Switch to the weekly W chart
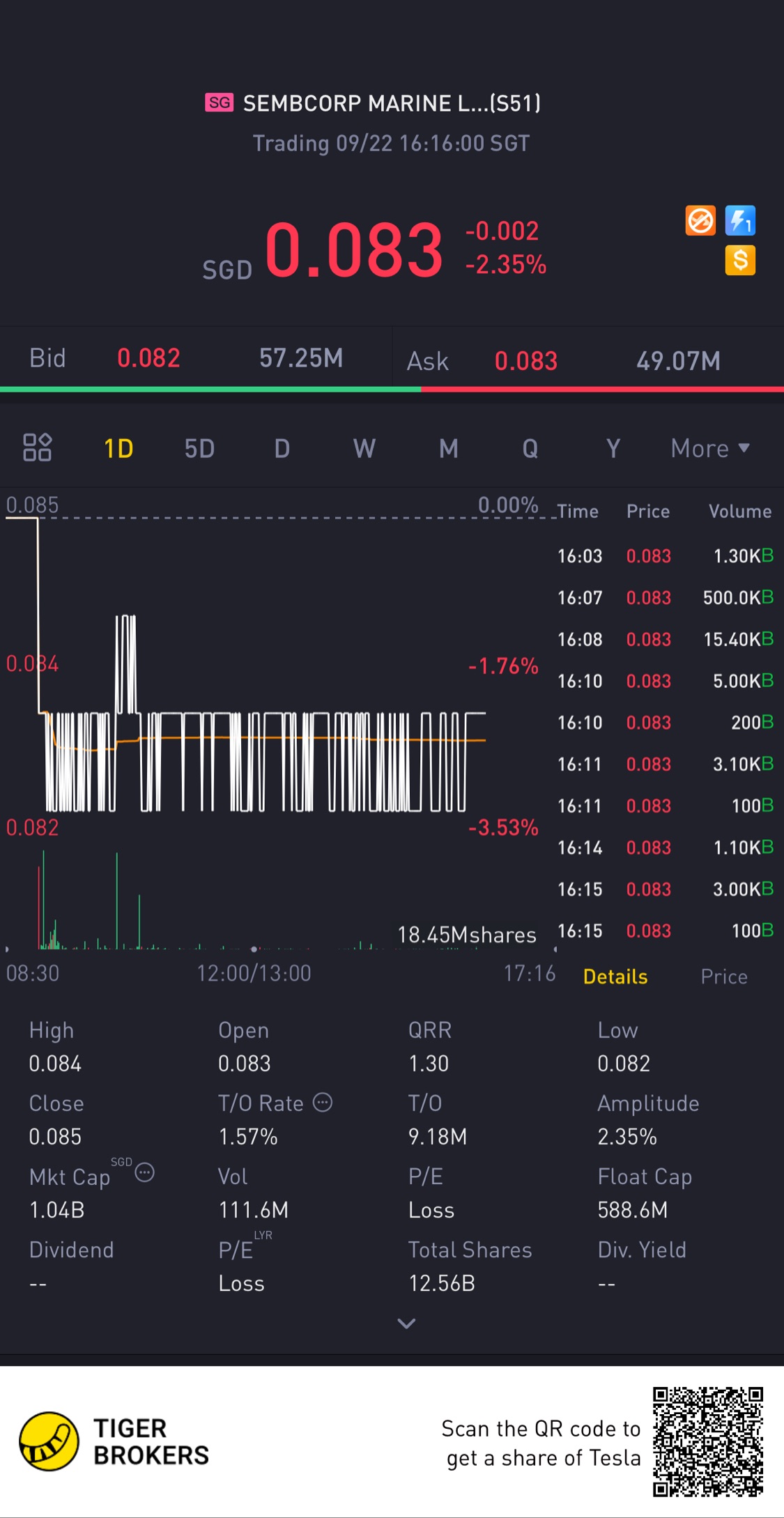This screenshot has width=784, height=1518. click(x=364, y=448)
